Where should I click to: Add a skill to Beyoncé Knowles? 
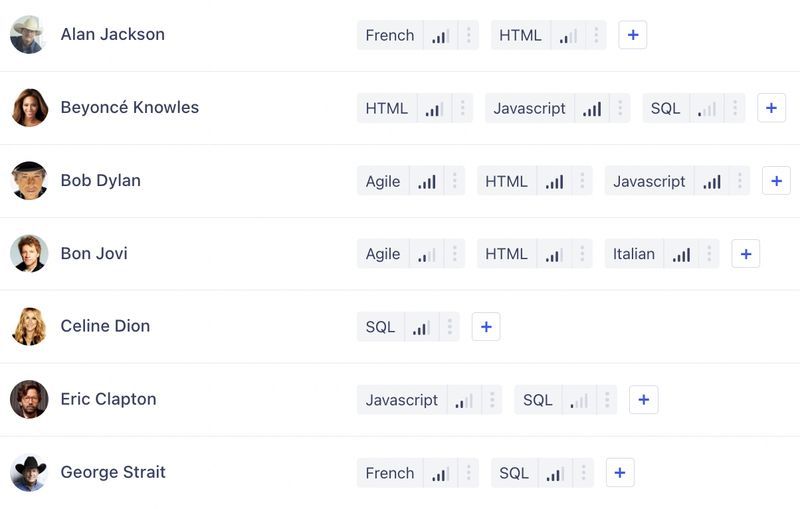(771, 108)
